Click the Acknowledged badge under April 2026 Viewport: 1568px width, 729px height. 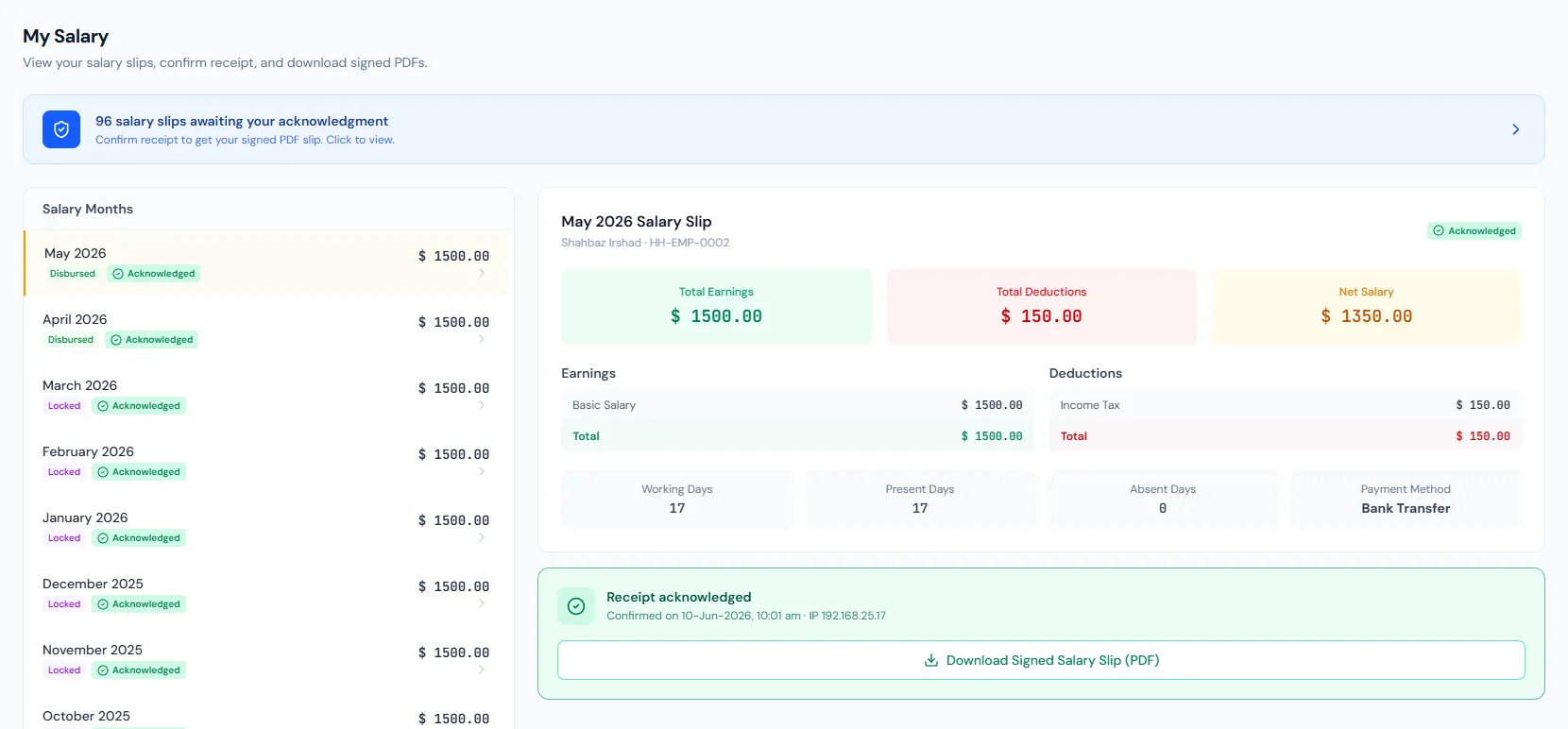[151, 340]
